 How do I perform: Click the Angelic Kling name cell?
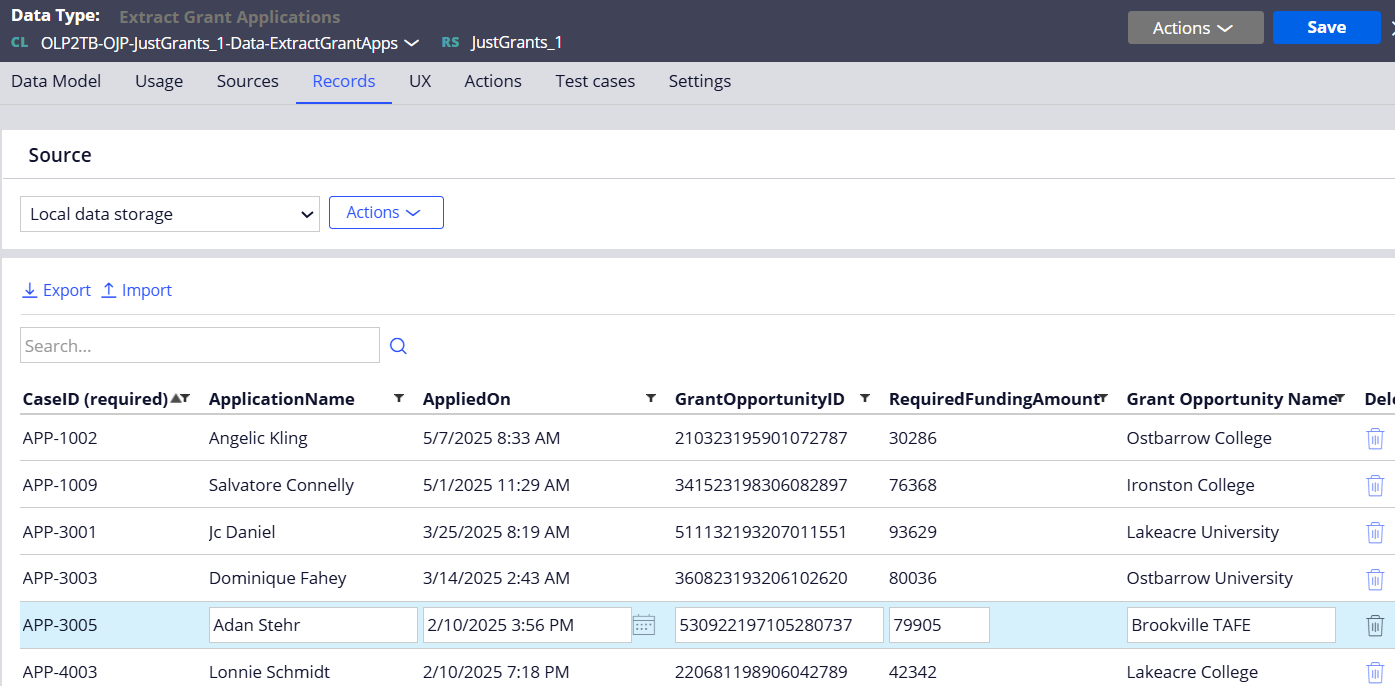click(258, 438)
